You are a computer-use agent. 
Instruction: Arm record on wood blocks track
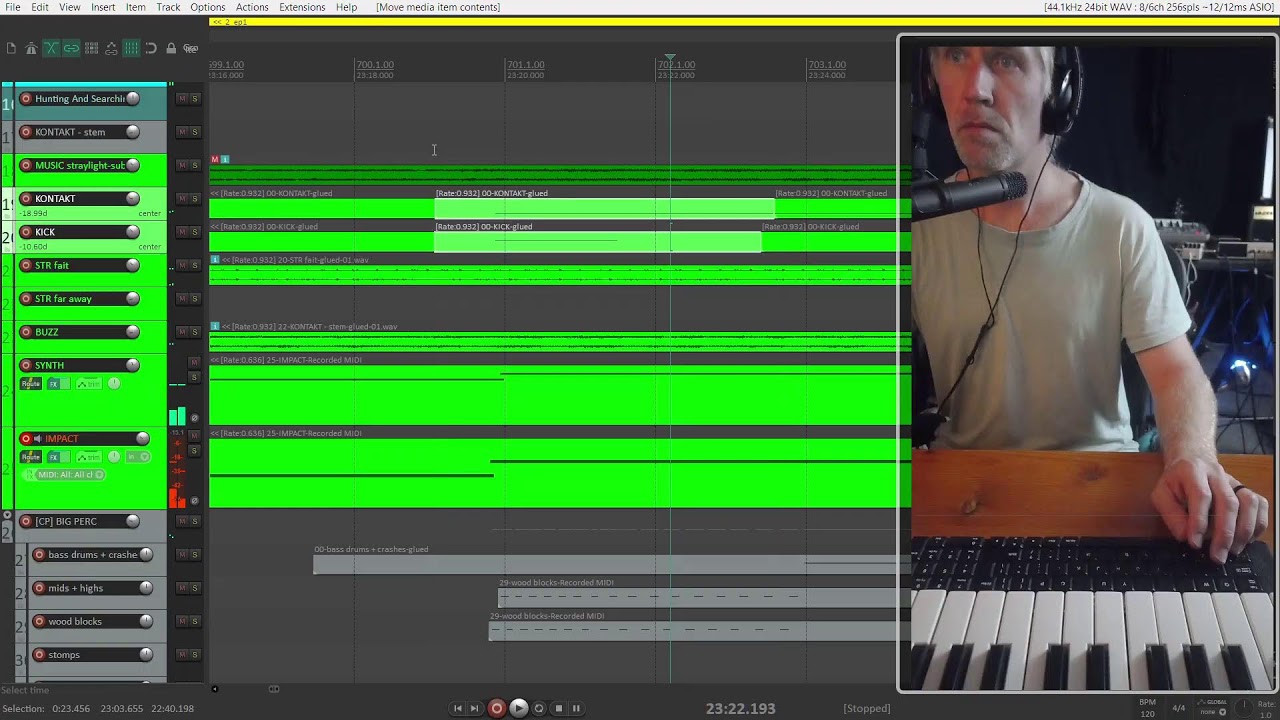click(39, 621)
